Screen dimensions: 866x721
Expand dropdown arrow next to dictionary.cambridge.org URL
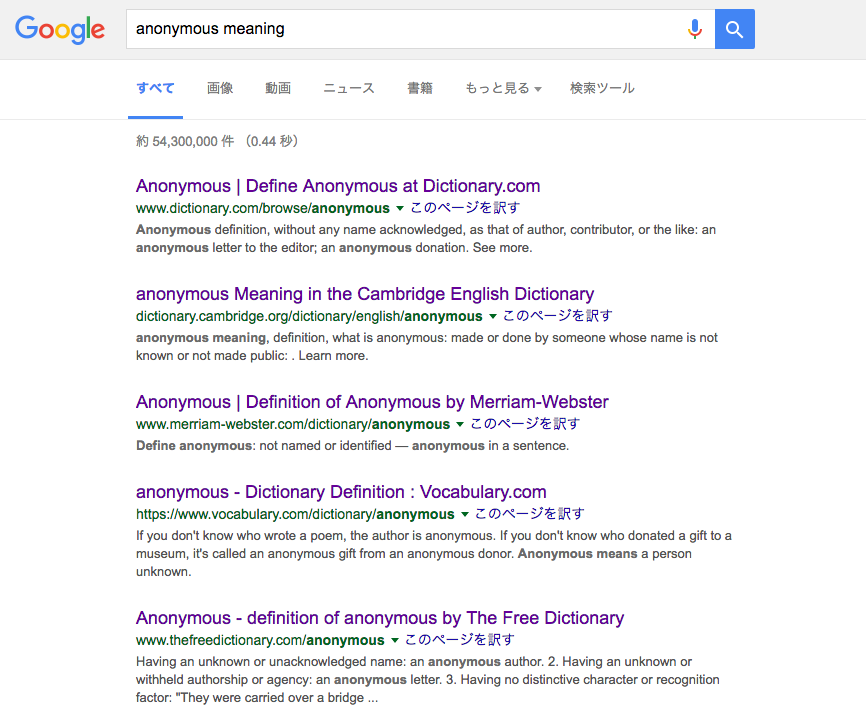[x=493, y=316]
